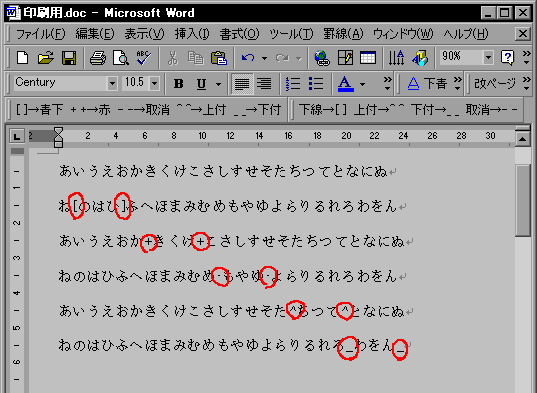Toggle justified alignment button

[242, 84]
